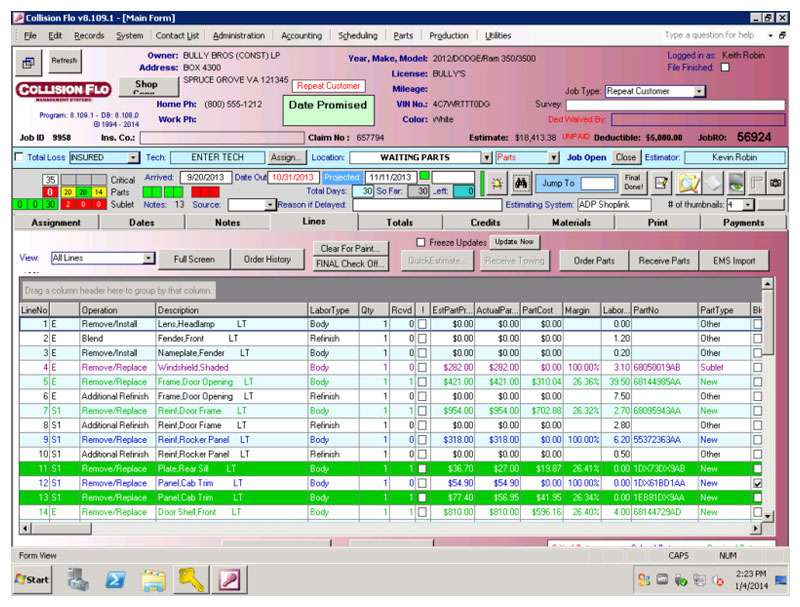Check the Bk checkbox for line 4
The image size is (800, 607).
pos(758,367)
